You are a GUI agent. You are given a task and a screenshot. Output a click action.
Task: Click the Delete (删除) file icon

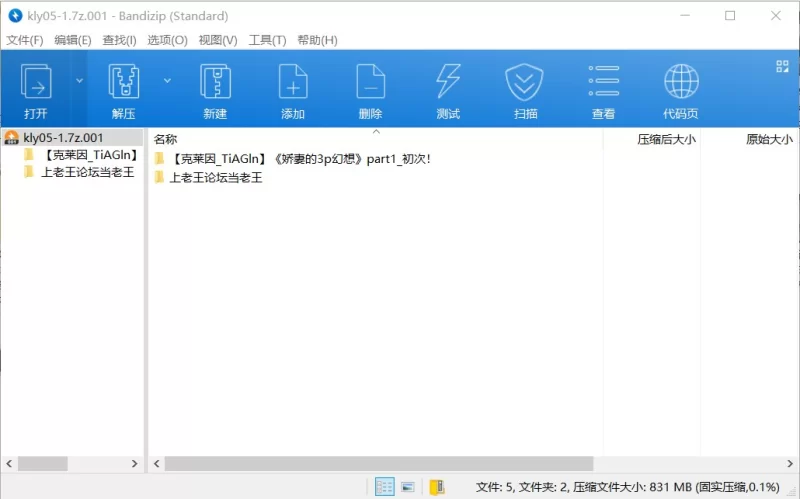[x=370, y=82]
